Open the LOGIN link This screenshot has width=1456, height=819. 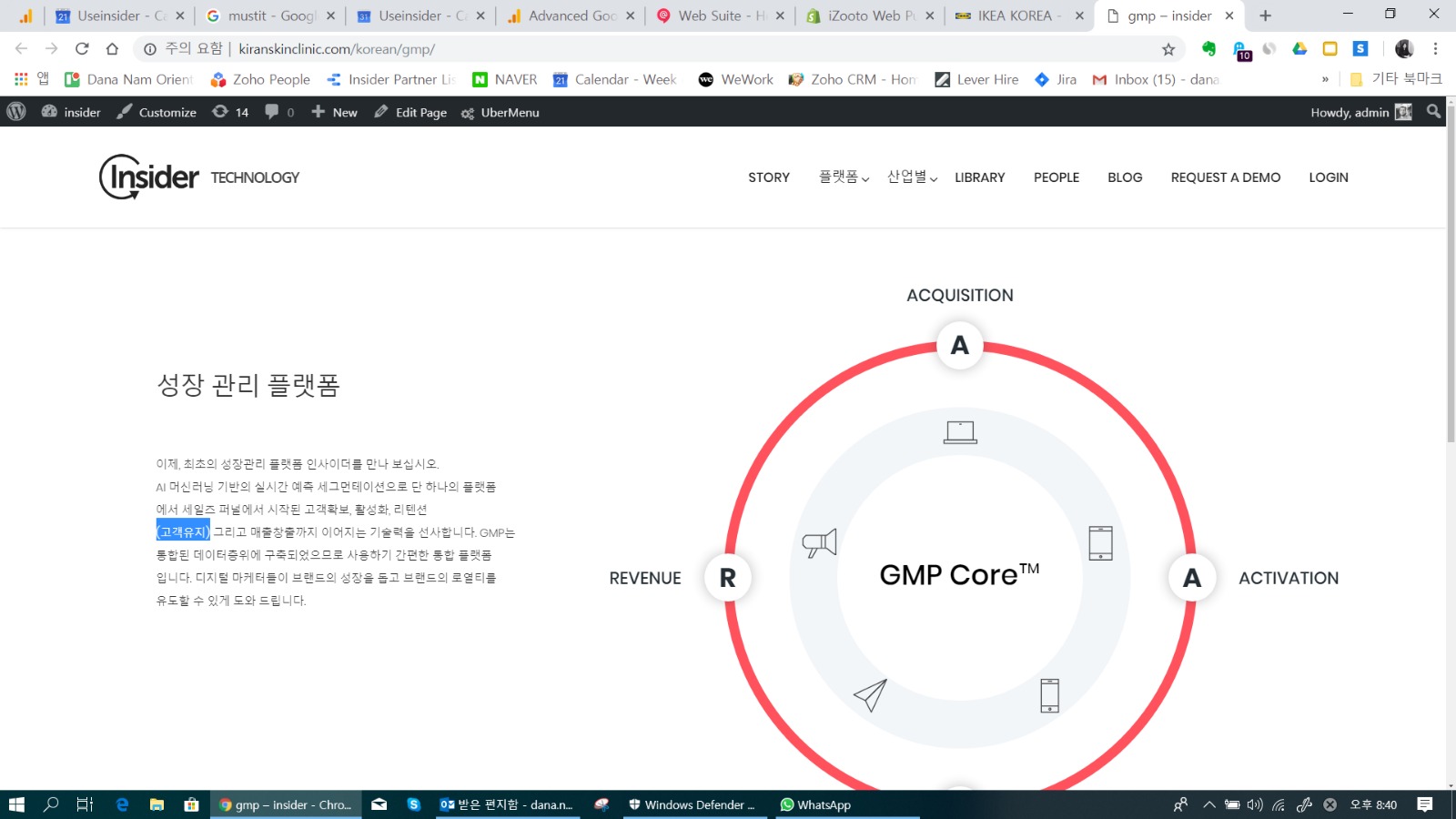click(x=1328, y=177)
